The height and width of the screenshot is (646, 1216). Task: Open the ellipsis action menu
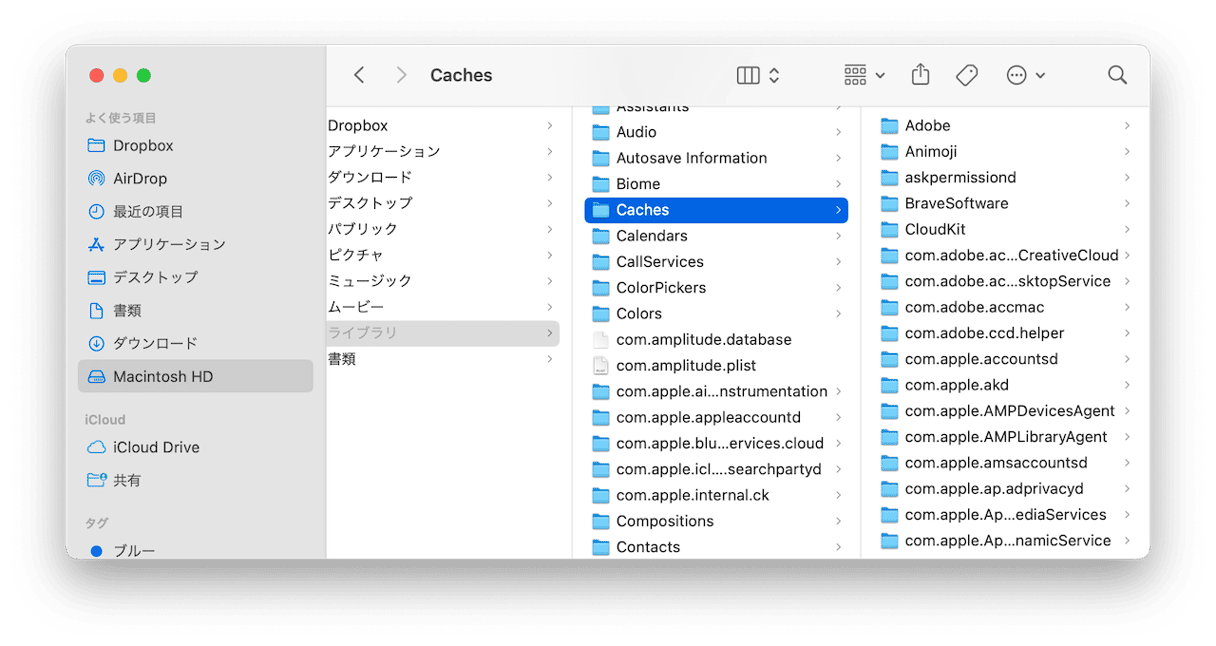[x=1025, y=75]
